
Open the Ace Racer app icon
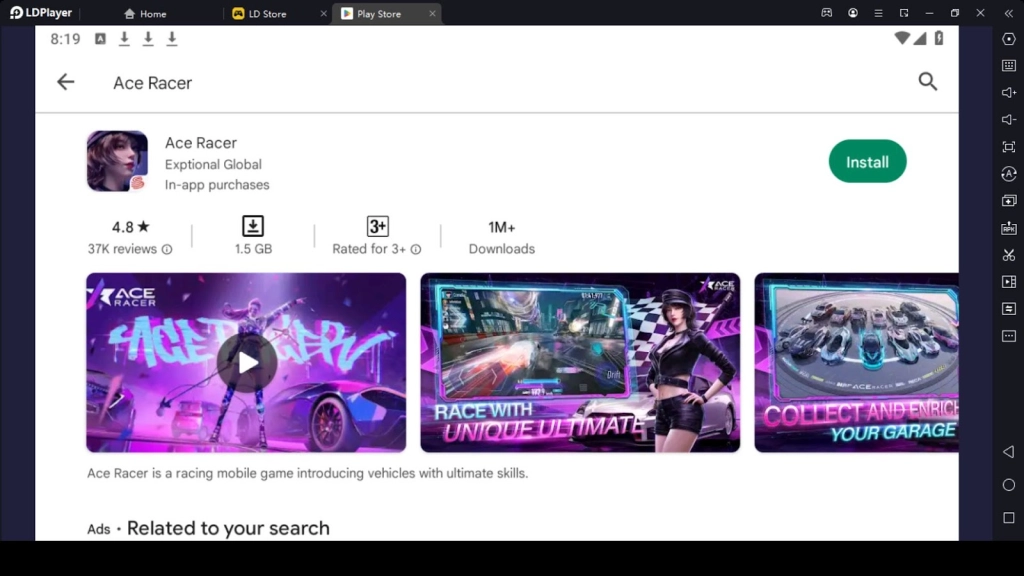pyautogui.click(x=118, y=161)
